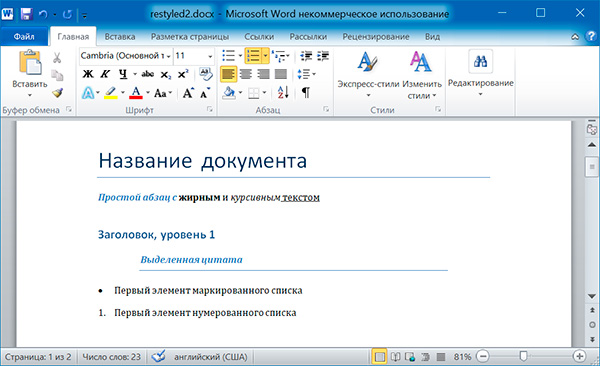Sort text with the A-Z icon
Viewport: 600px width, 366px height.
pyautogui.click(x=283, y=92)
